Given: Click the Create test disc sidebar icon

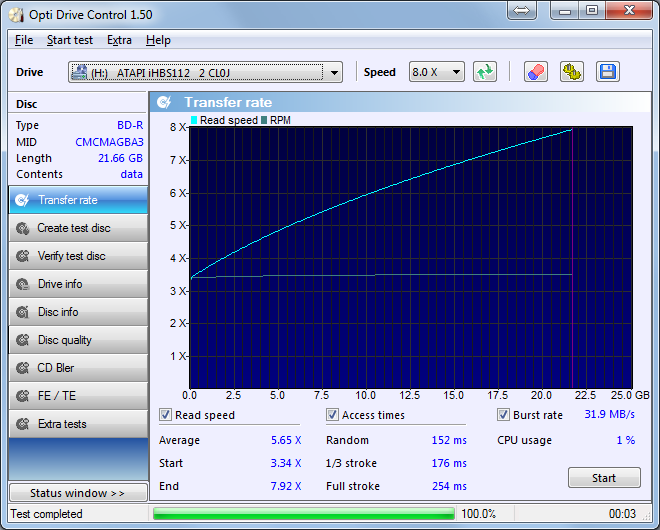Looking at the screenshot, I should point(22,228).
